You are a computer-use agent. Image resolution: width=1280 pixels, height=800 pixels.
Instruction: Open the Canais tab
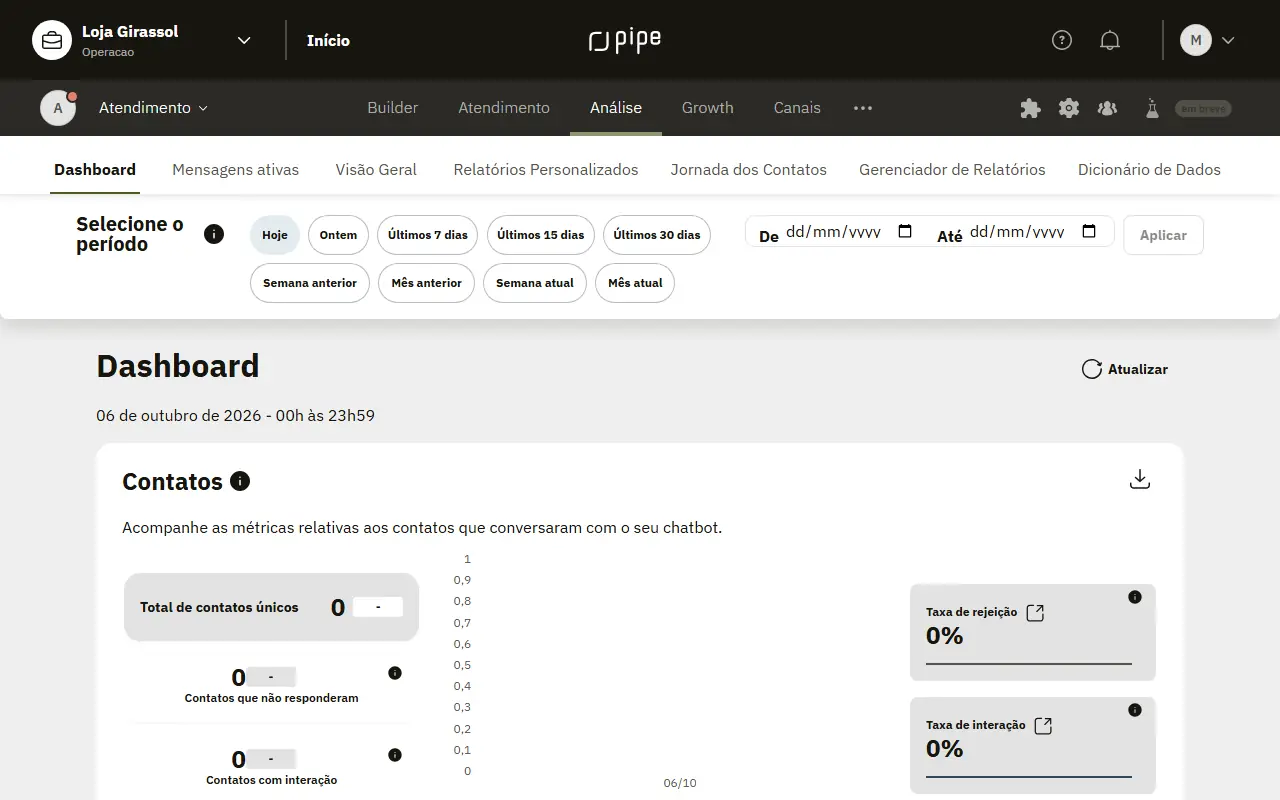797,108
